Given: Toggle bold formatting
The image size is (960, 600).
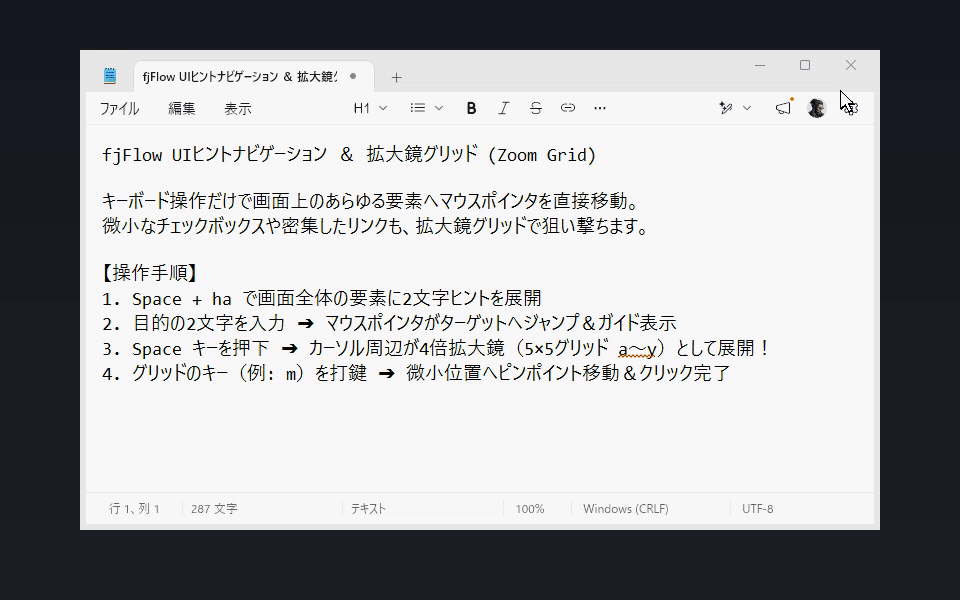Looking at the screenshot, I should pos(471,108).
